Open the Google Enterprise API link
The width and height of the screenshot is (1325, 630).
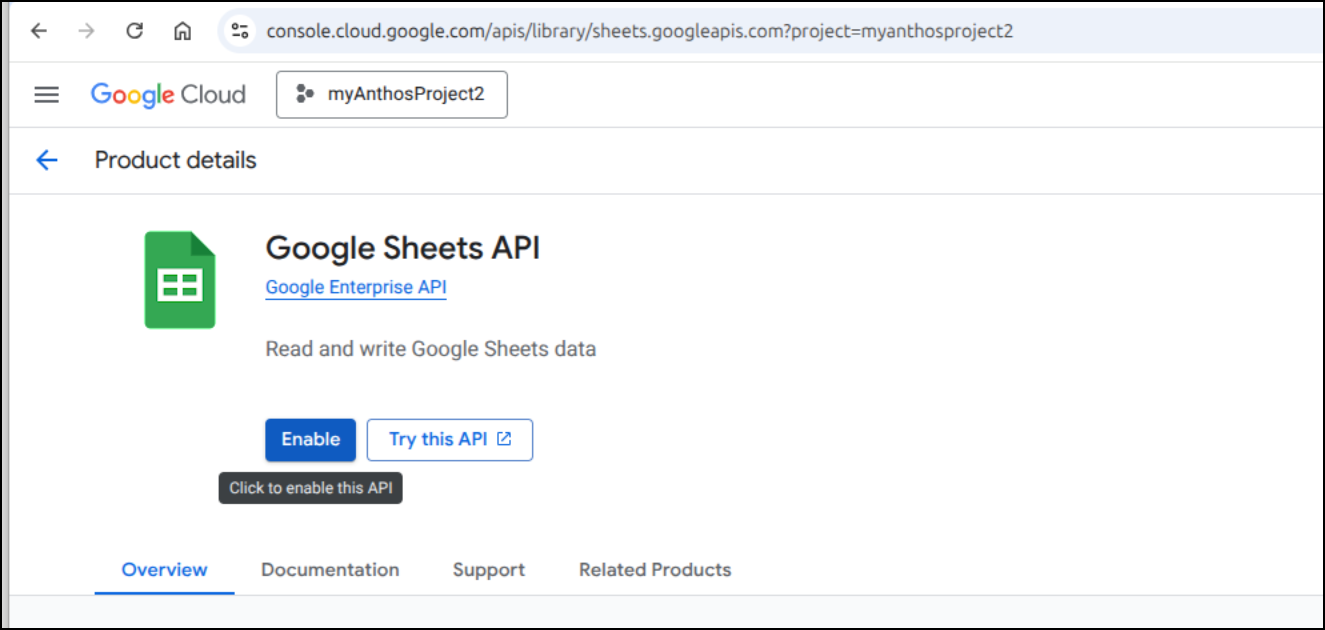(x=356, y=288)
